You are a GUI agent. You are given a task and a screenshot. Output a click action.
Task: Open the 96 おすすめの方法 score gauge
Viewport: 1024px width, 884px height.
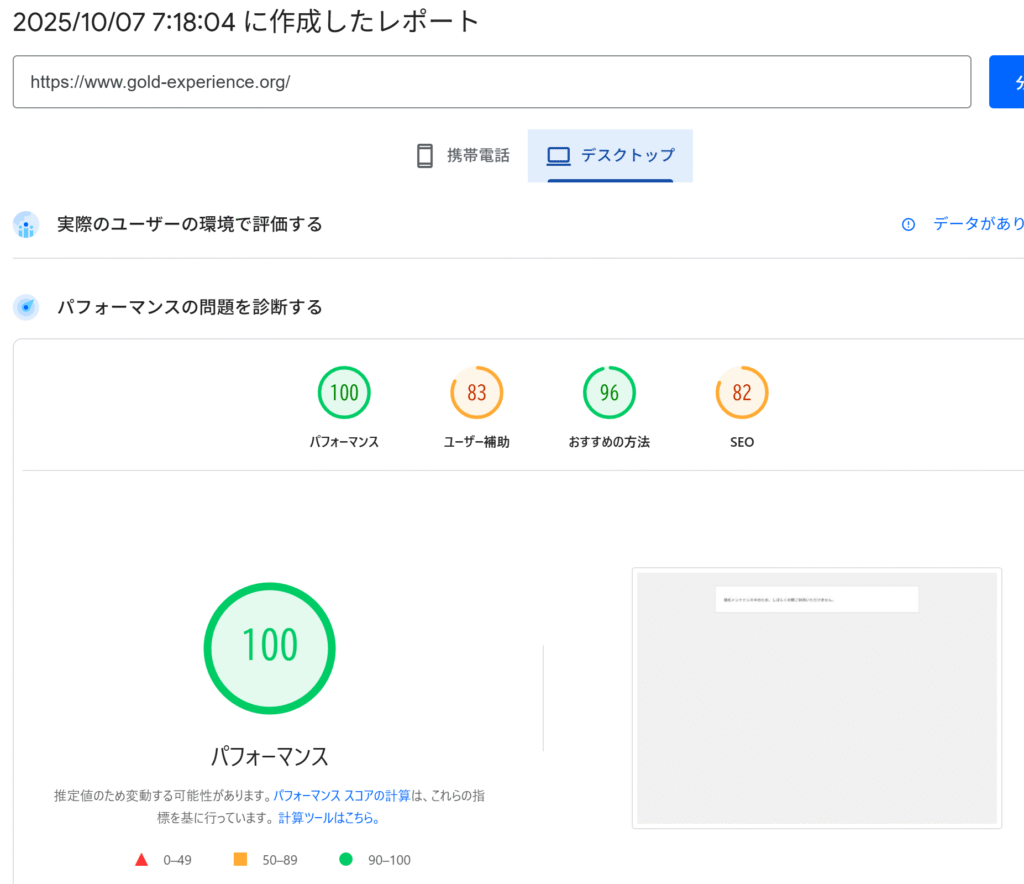[x=609, y=393]
